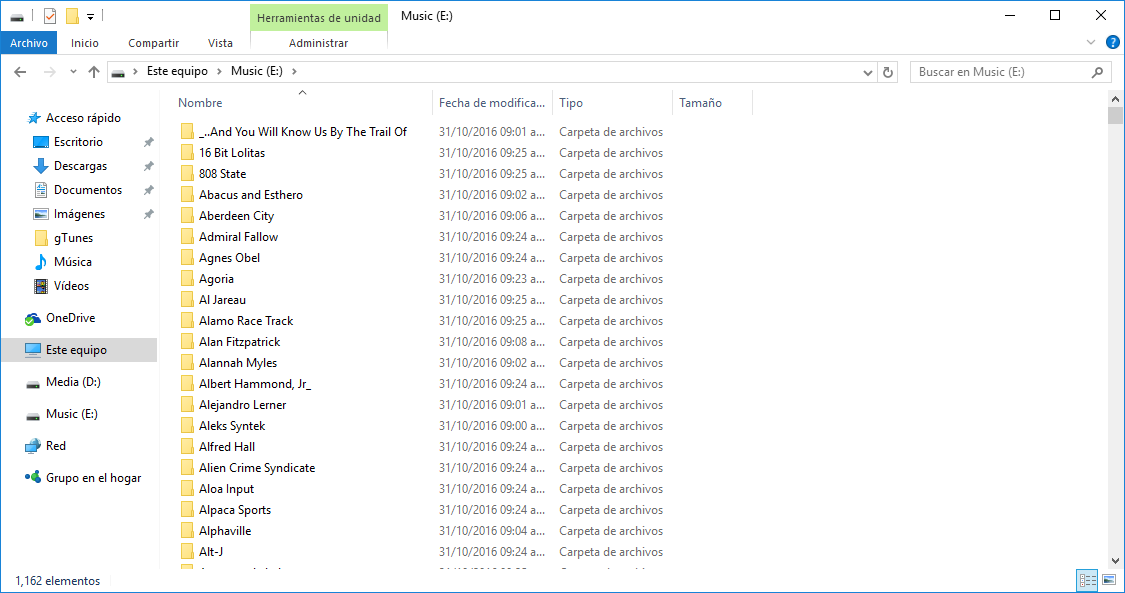
Task: Click inside the Buscar en Music search field
Action: tap(1000, 72)
